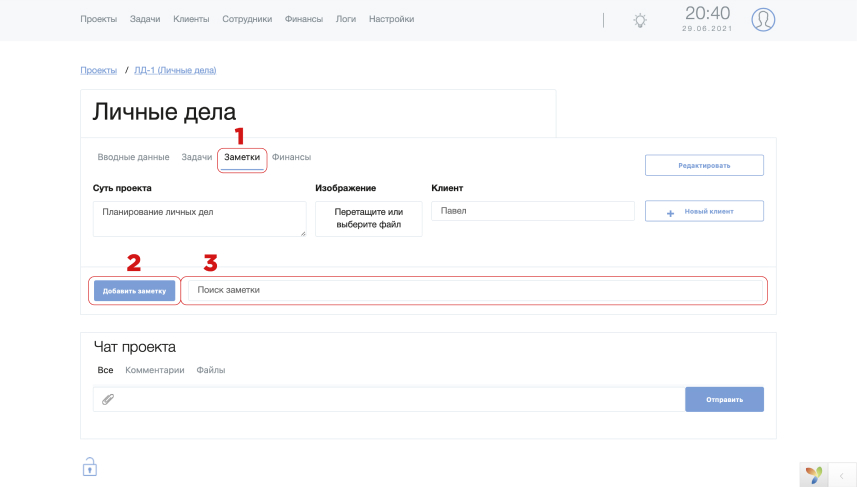Image resolution: width=857 pixels, height=487 pixels.
Task: Open the Финансы top menu item
Action: (x=303, y=19)
